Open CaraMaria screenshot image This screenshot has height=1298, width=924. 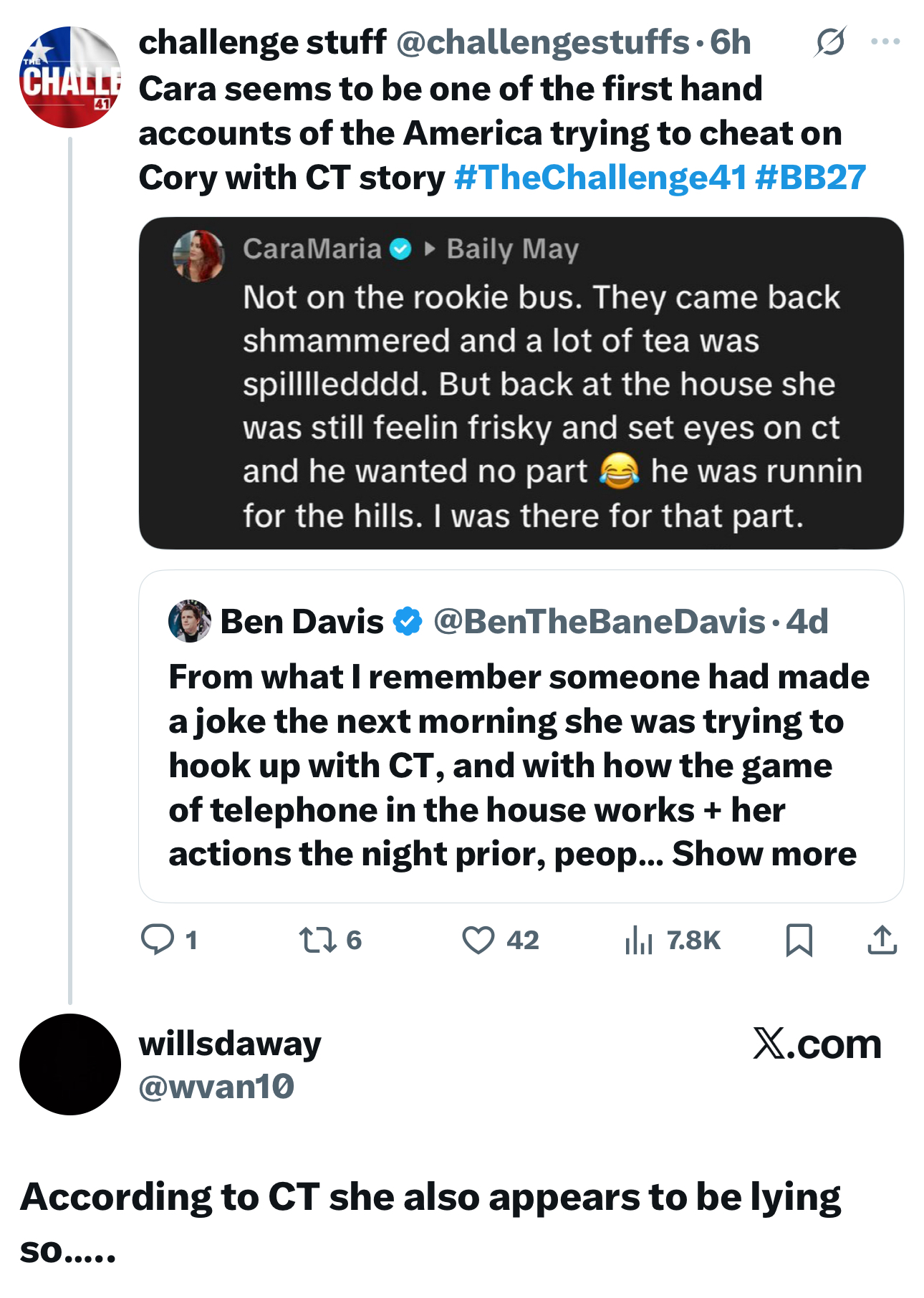[x=521, y=383]
